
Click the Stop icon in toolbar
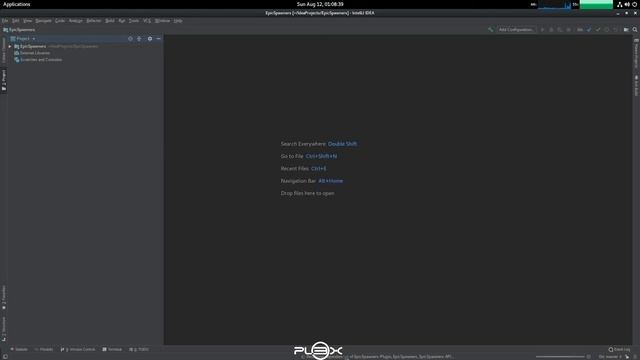569,30
